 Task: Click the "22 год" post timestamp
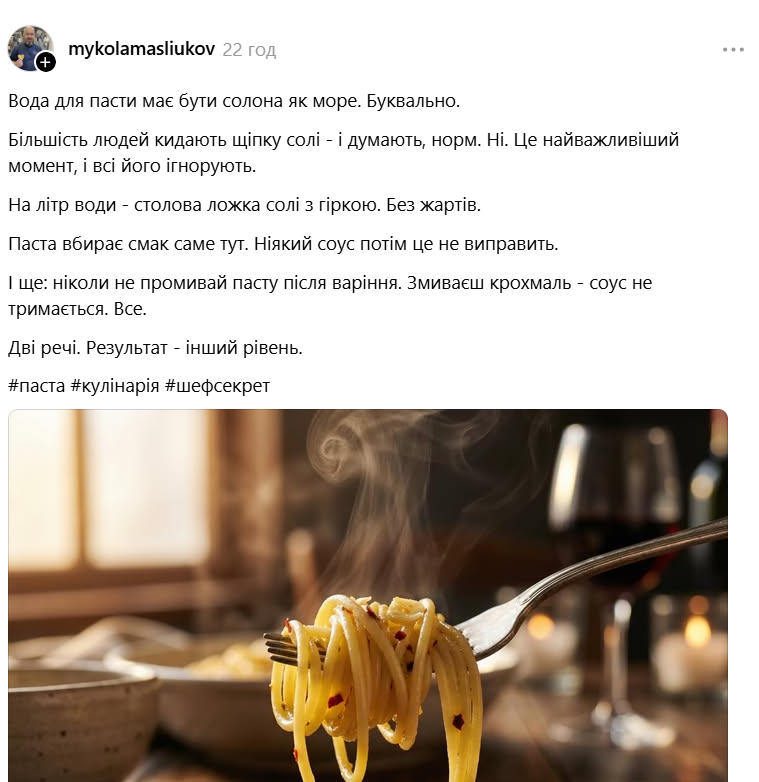pos(249,49)
